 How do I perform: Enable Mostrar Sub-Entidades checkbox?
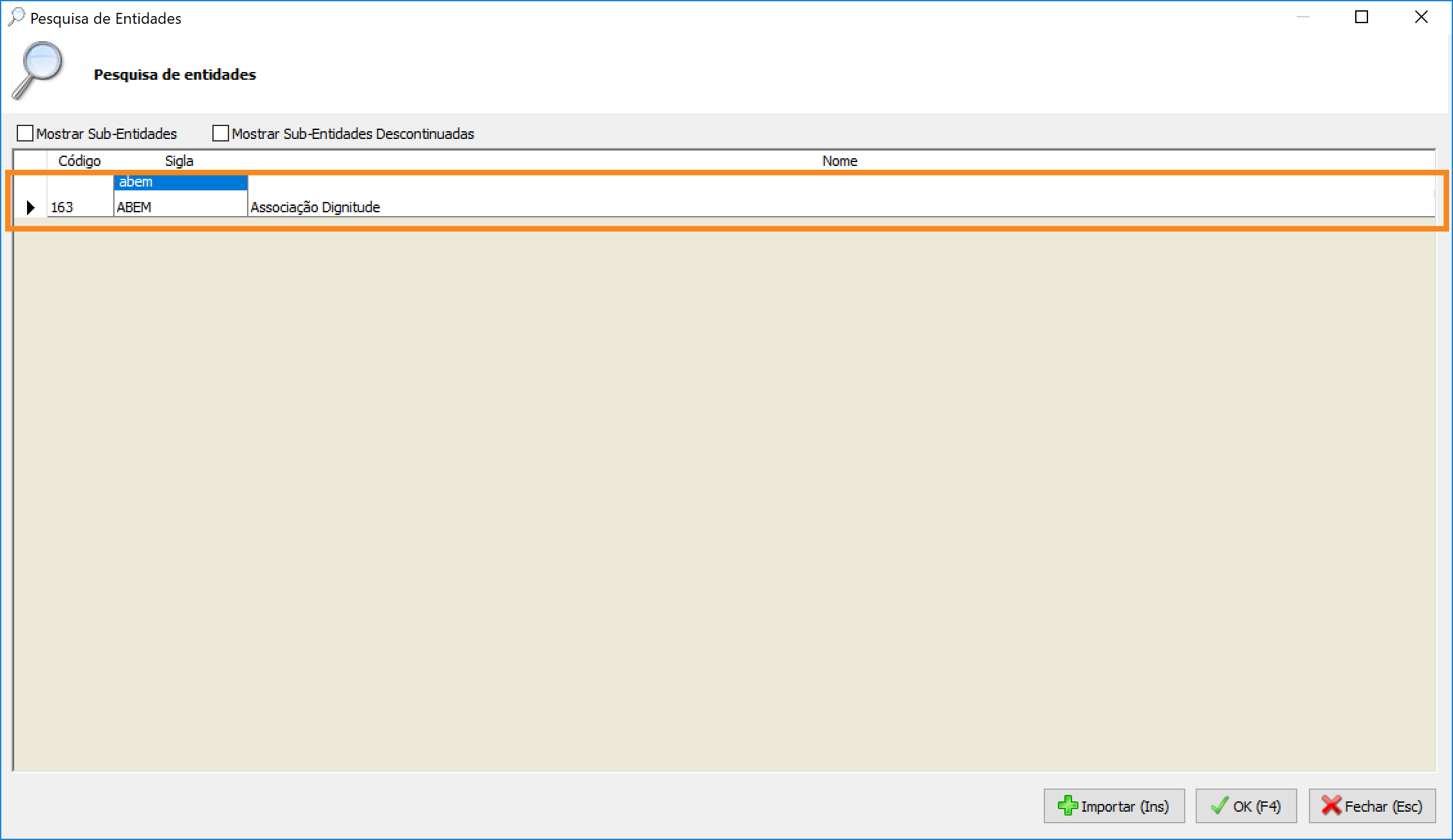tap(25, 133)
